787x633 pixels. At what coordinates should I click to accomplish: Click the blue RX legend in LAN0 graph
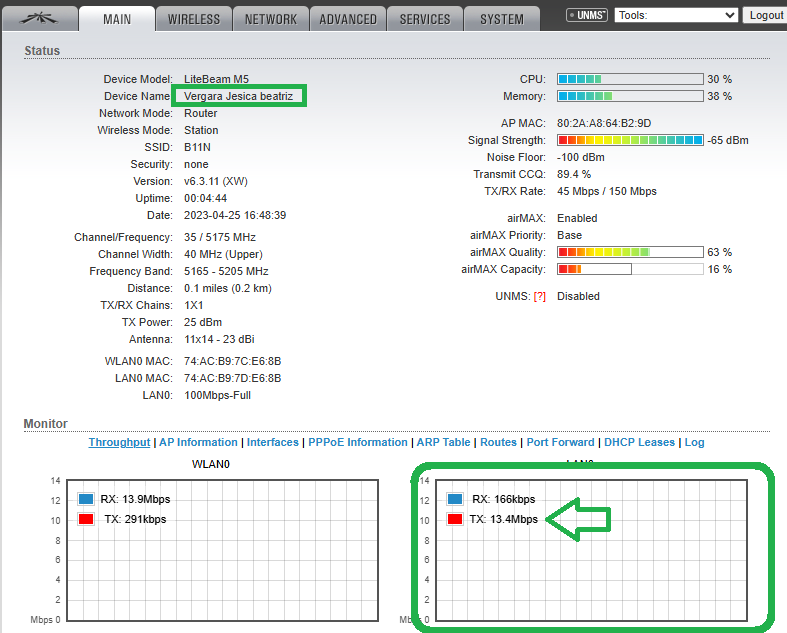[x=456, y=499]
